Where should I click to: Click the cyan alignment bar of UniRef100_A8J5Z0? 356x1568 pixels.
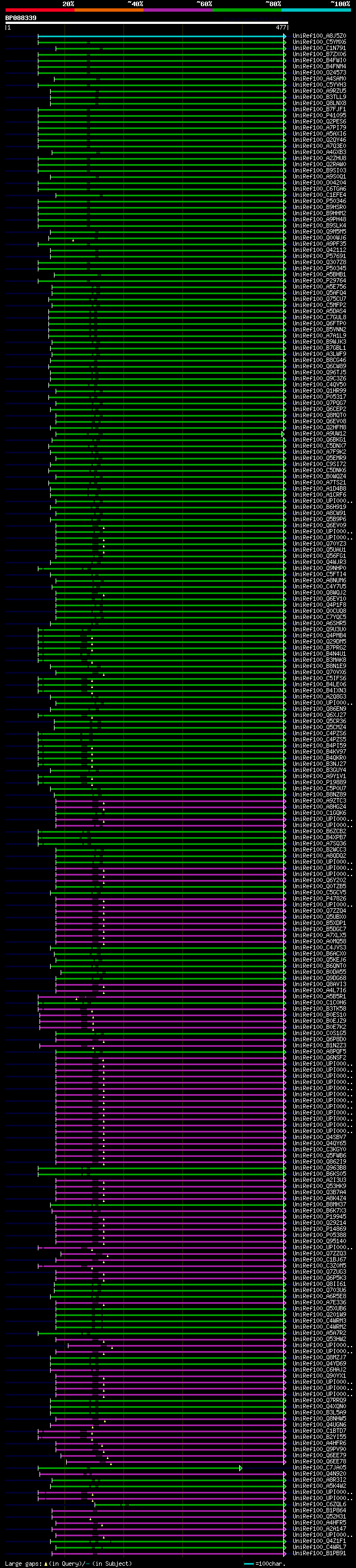coord(161,36)
